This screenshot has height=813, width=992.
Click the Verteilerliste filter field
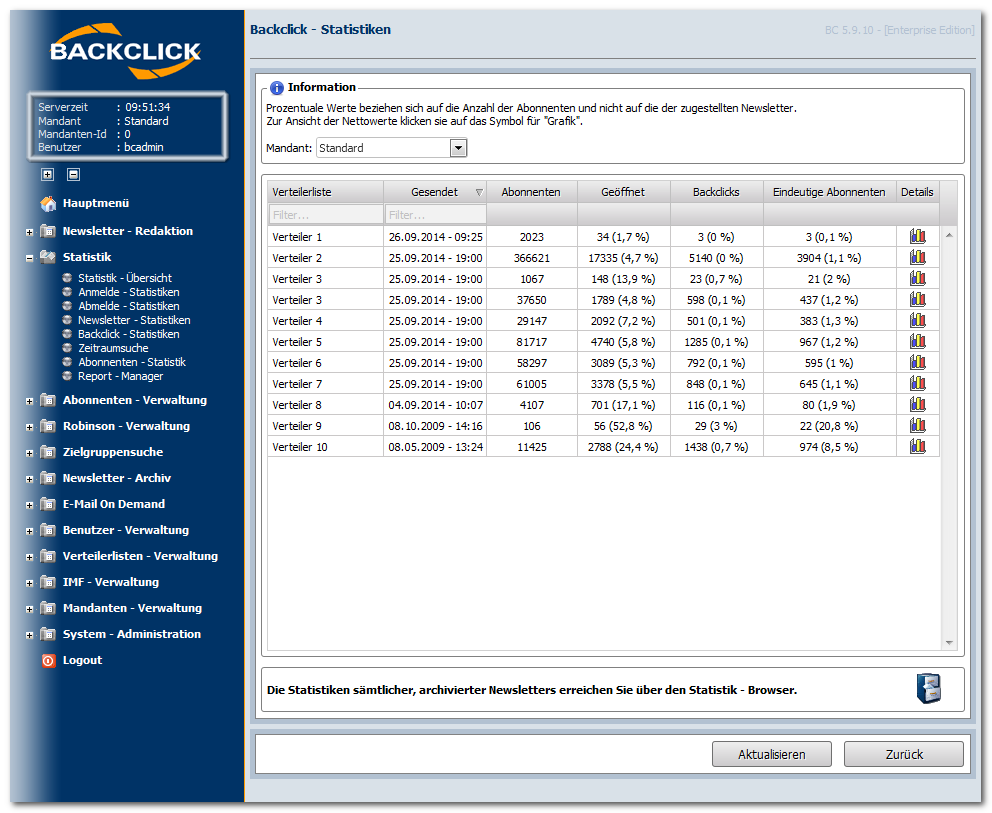[x=326, y=214]
